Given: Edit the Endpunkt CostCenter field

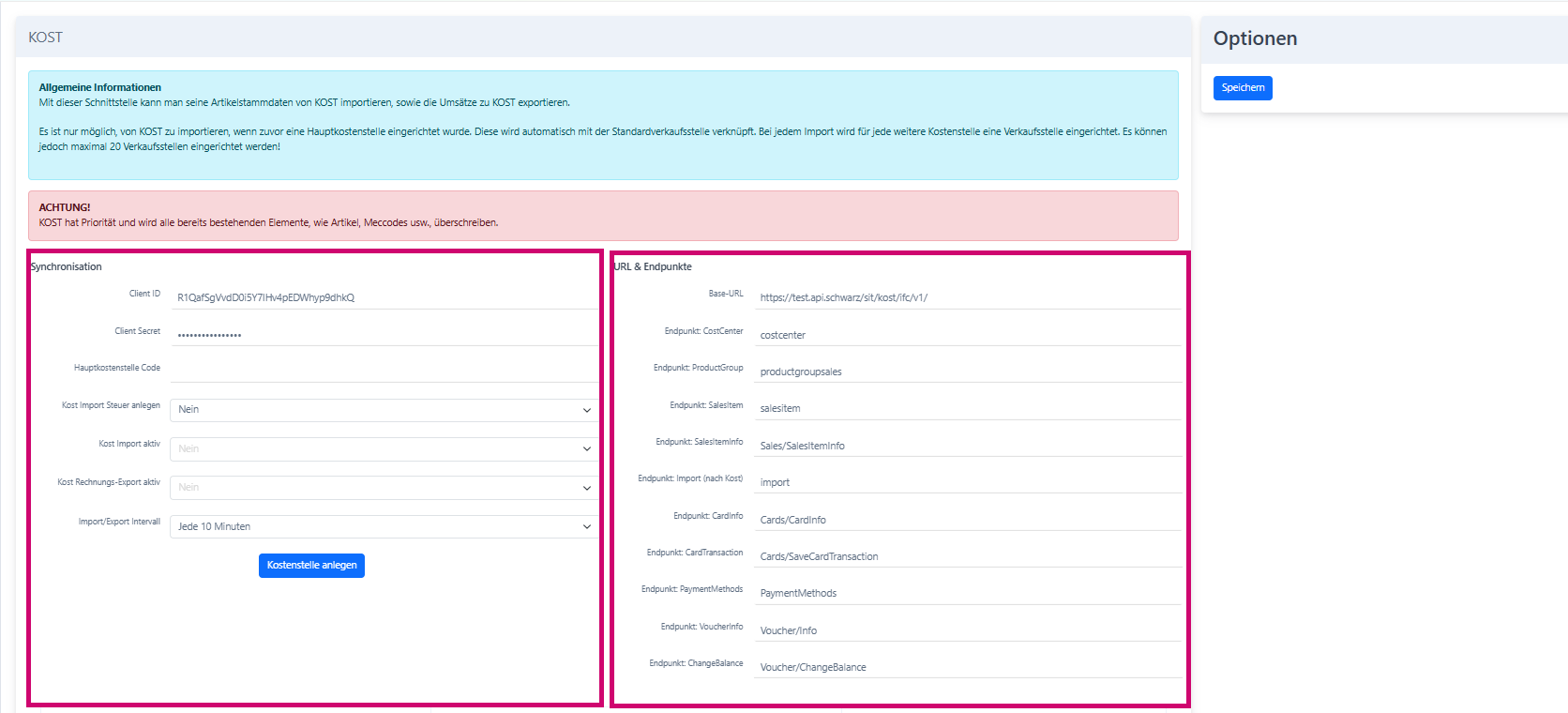Looking at the screenshot, I should click(x=968, y=334).
